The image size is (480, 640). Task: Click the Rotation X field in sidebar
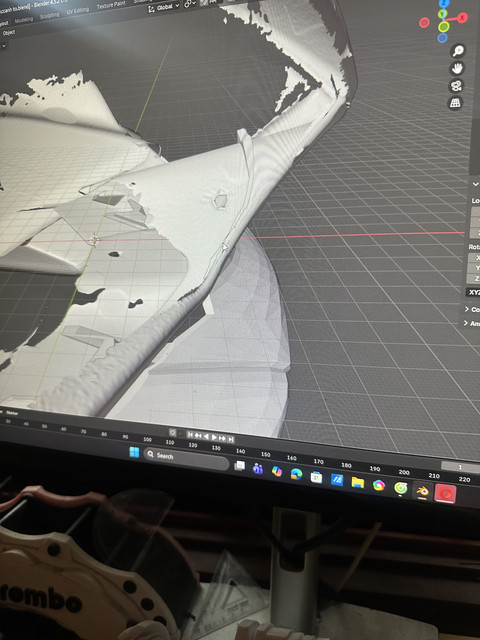[474, 258]
